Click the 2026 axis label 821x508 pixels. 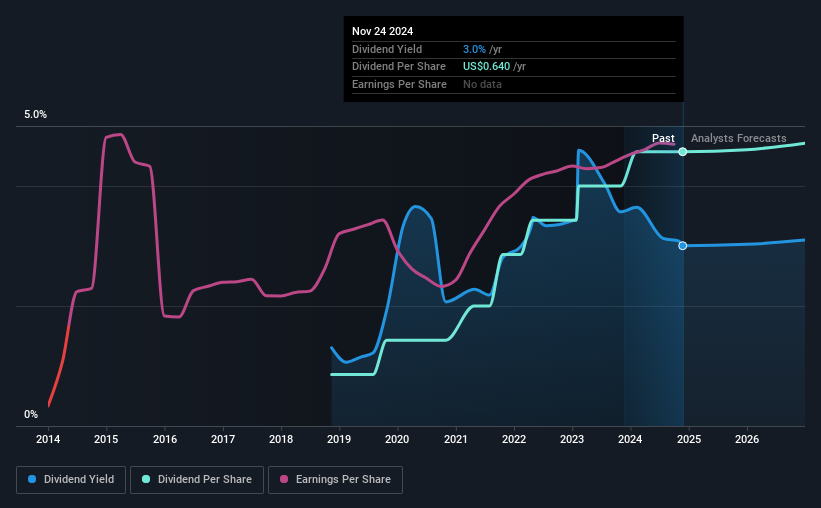pos(747,439)
